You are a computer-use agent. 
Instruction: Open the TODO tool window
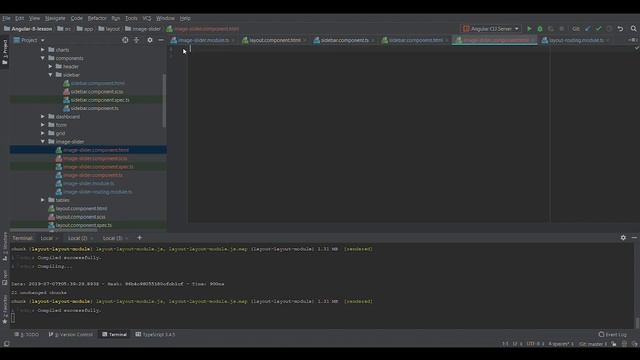click(27, 334)
